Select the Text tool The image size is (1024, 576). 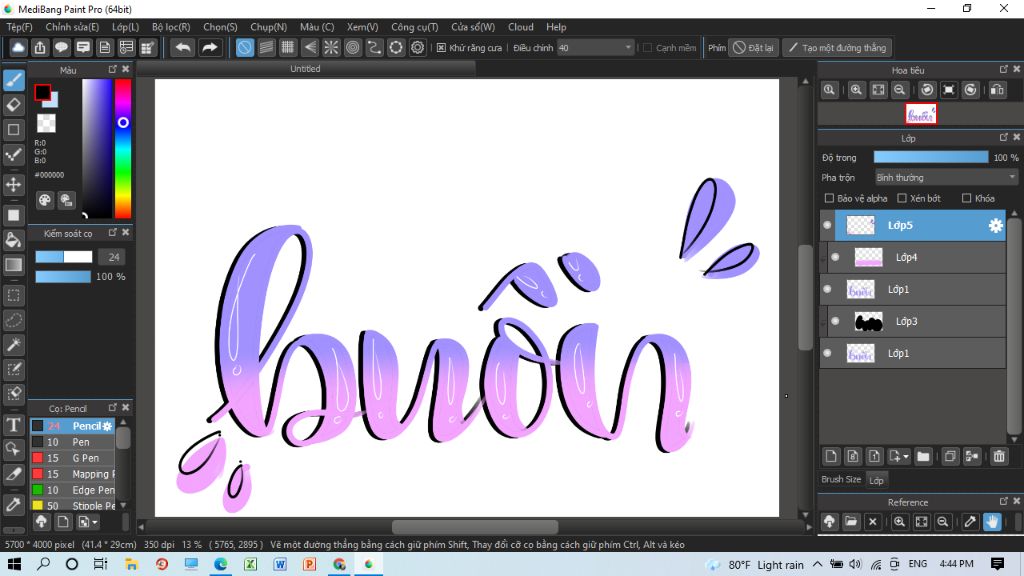coord(14,424)
